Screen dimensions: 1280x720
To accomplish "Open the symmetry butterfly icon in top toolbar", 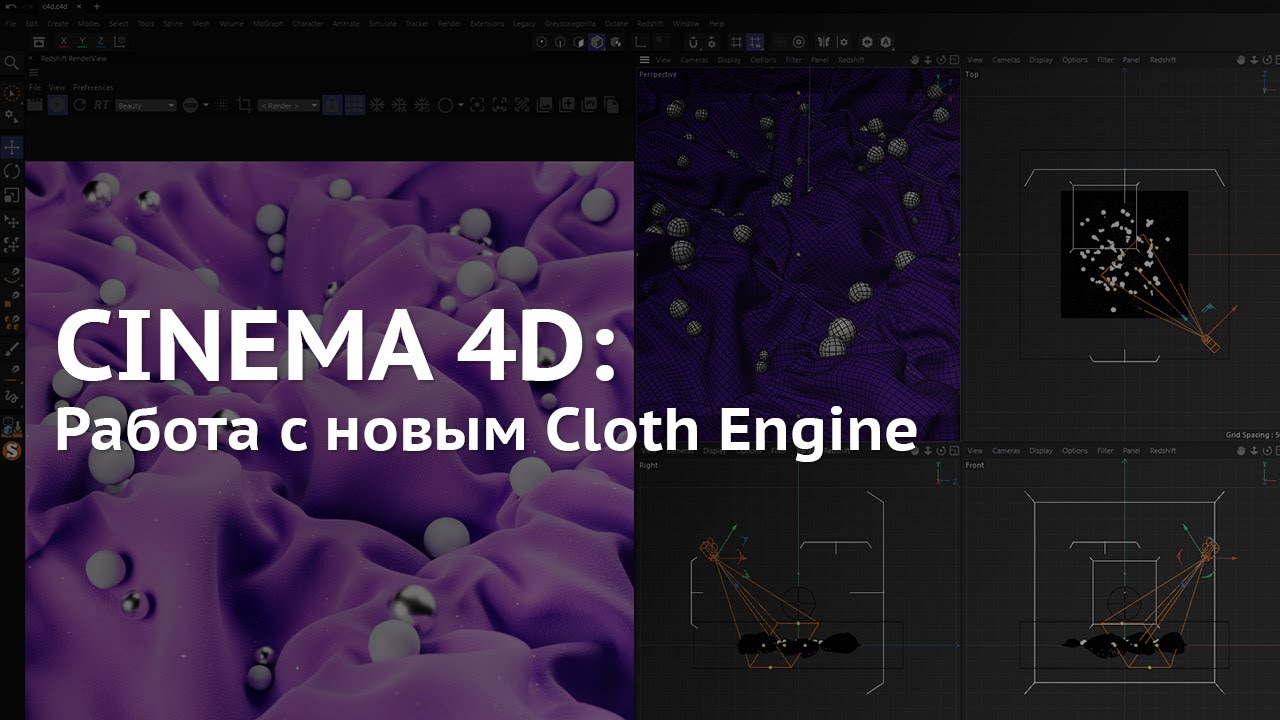I will pyautogui.click(x=824, y=42).
